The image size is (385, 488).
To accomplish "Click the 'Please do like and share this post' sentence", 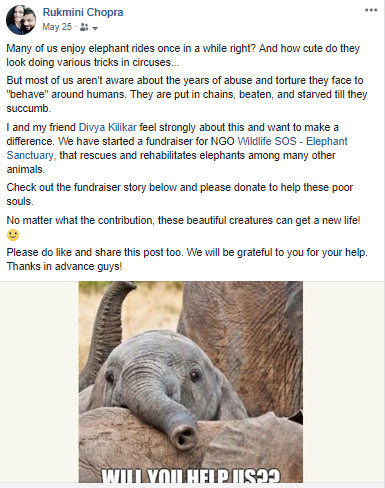I will click(187, 252).
